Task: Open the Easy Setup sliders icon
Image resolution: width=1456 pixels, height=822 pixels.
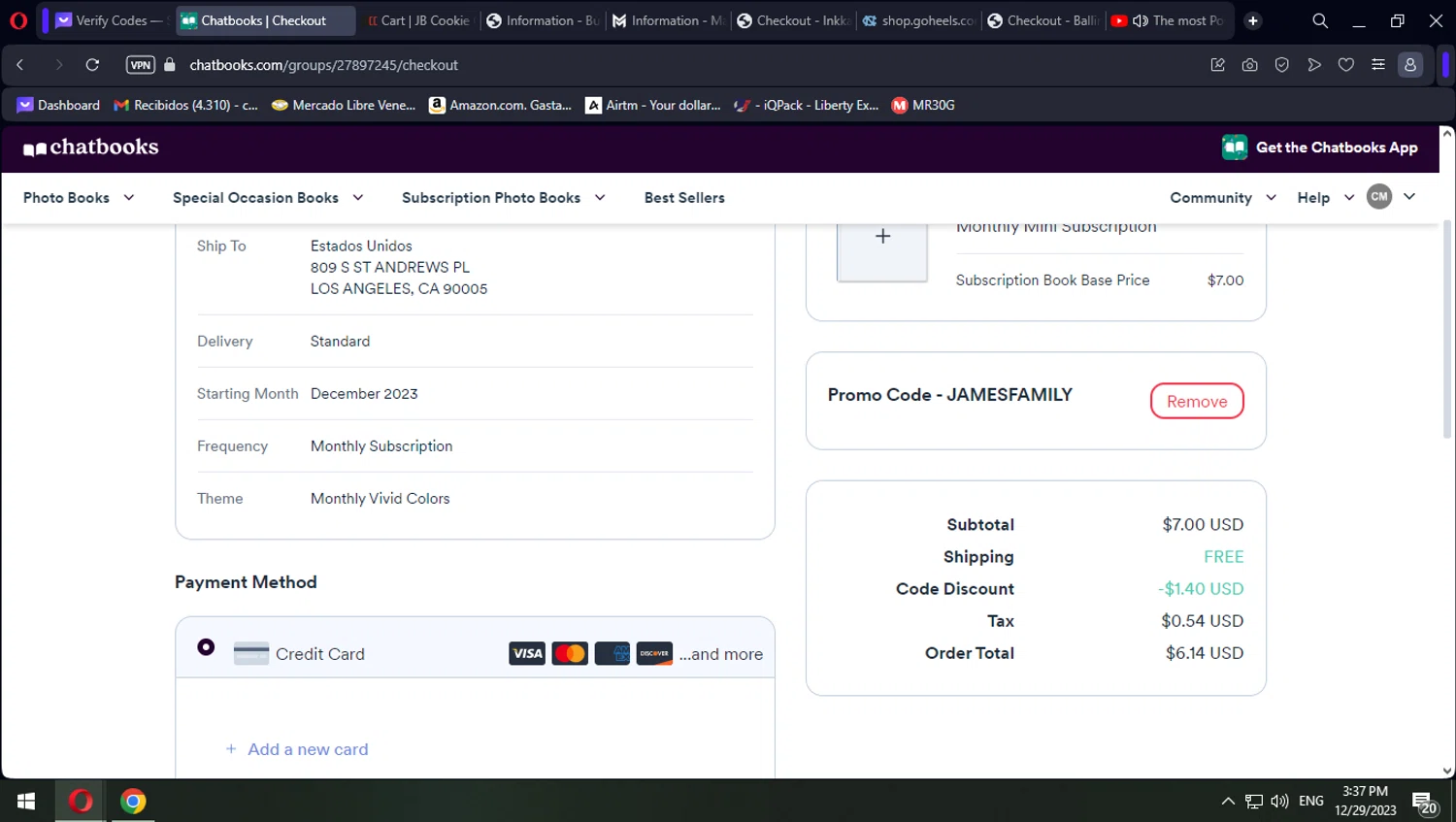Action: (1378, 65)
